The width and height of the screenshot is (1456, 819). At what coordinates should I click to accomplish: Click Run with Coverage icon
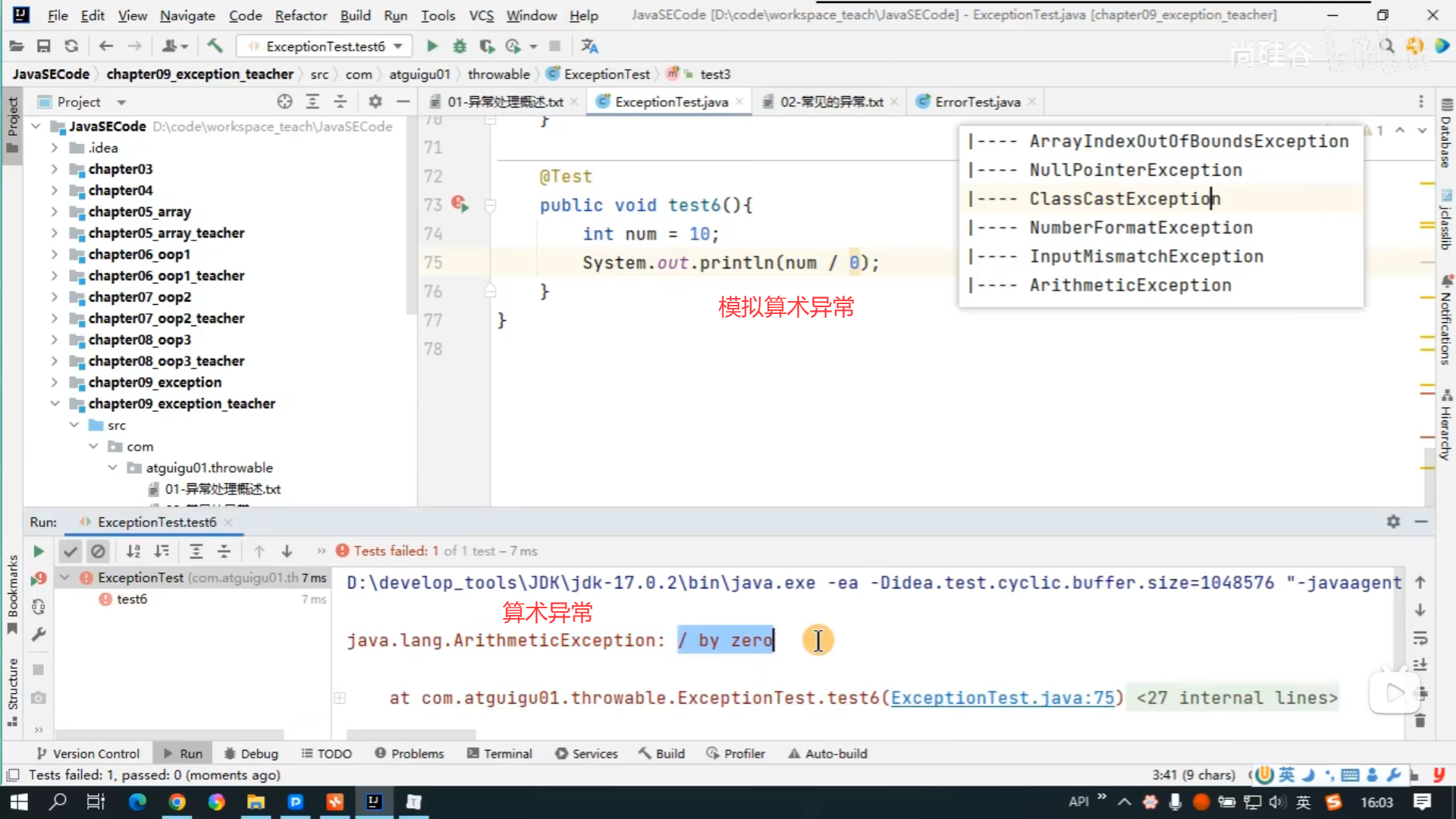click(x=487, y=46)
